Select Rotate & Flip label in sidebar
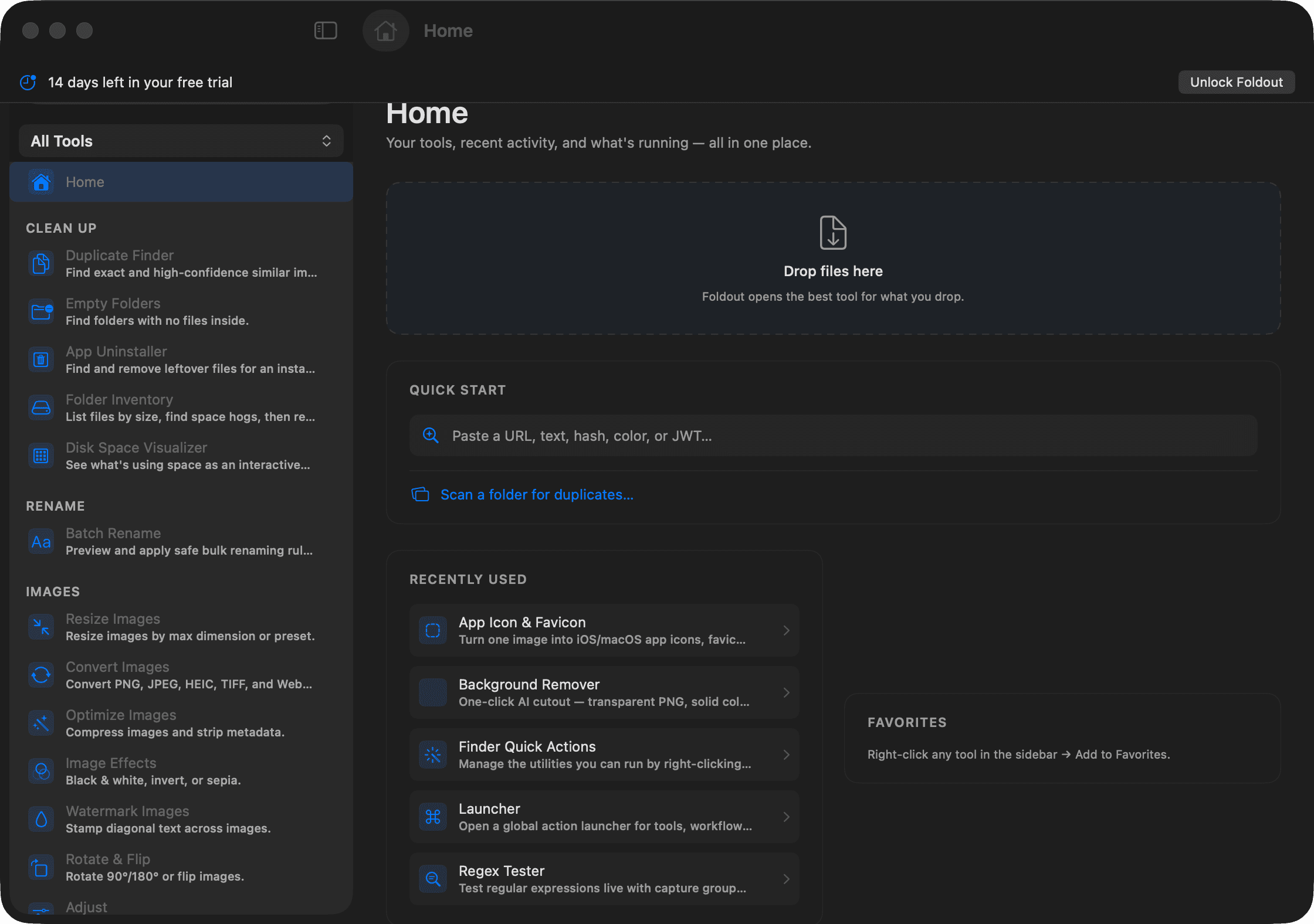Image resolution: width=1314 pixels, height=924 pixels. tap(108, 859)
